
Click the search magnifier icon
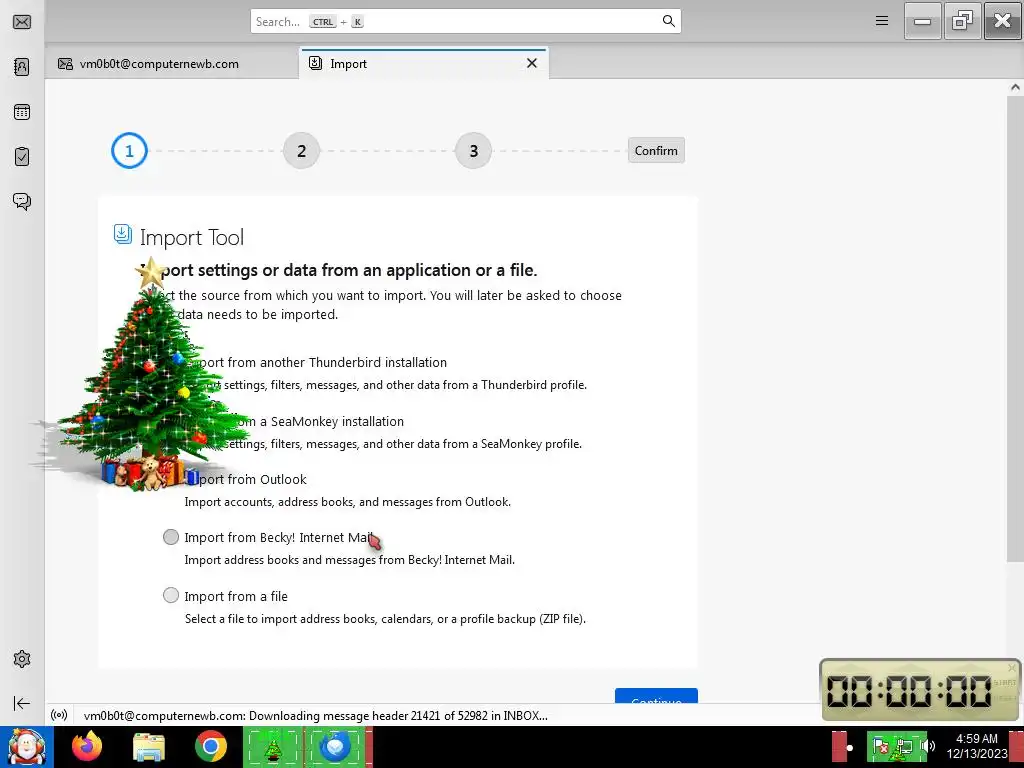pyautogui.click(x=668, y=21)
